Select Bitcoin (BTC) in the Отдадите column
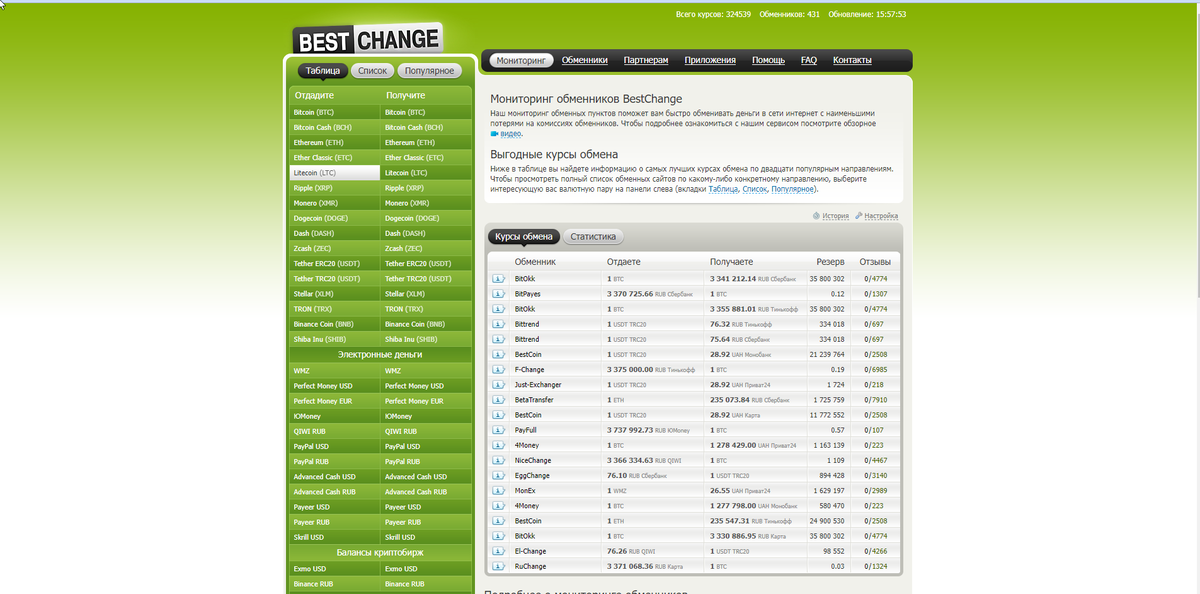Image resolution: width=1200 pixels, height=594 pixels. coord(335,112)
